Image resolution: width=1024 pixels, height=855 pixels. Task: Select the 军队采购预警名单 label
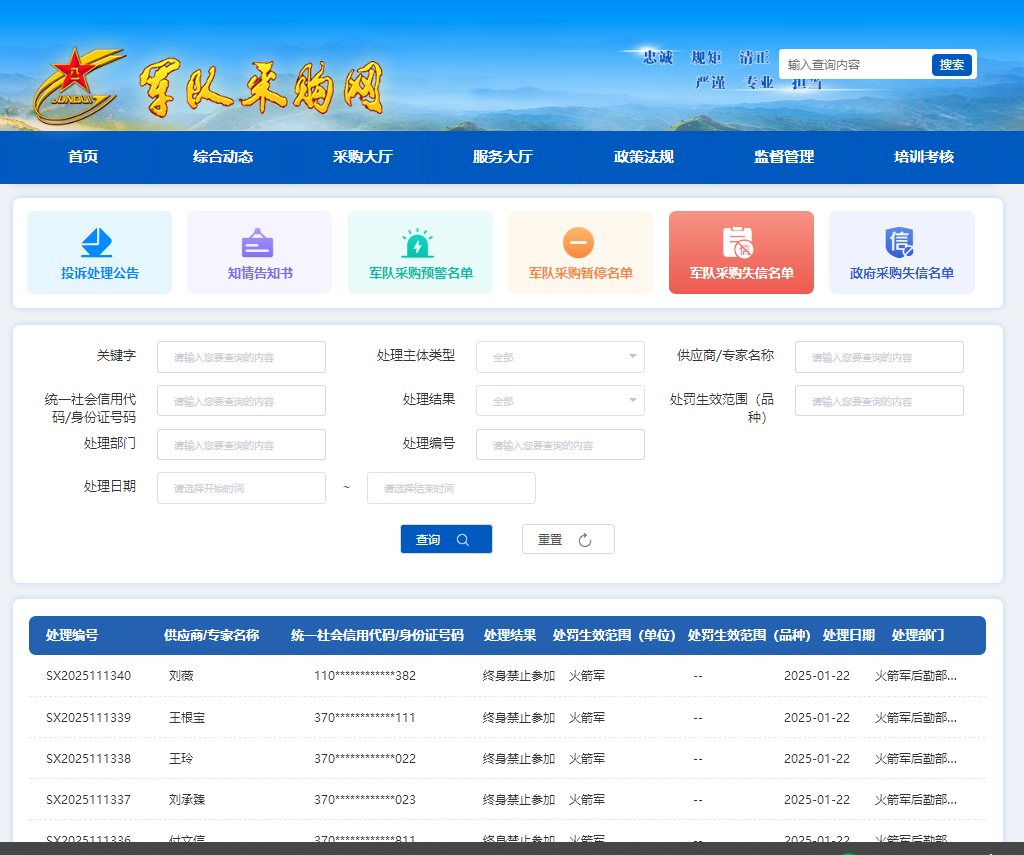click(x=421, y=273)
